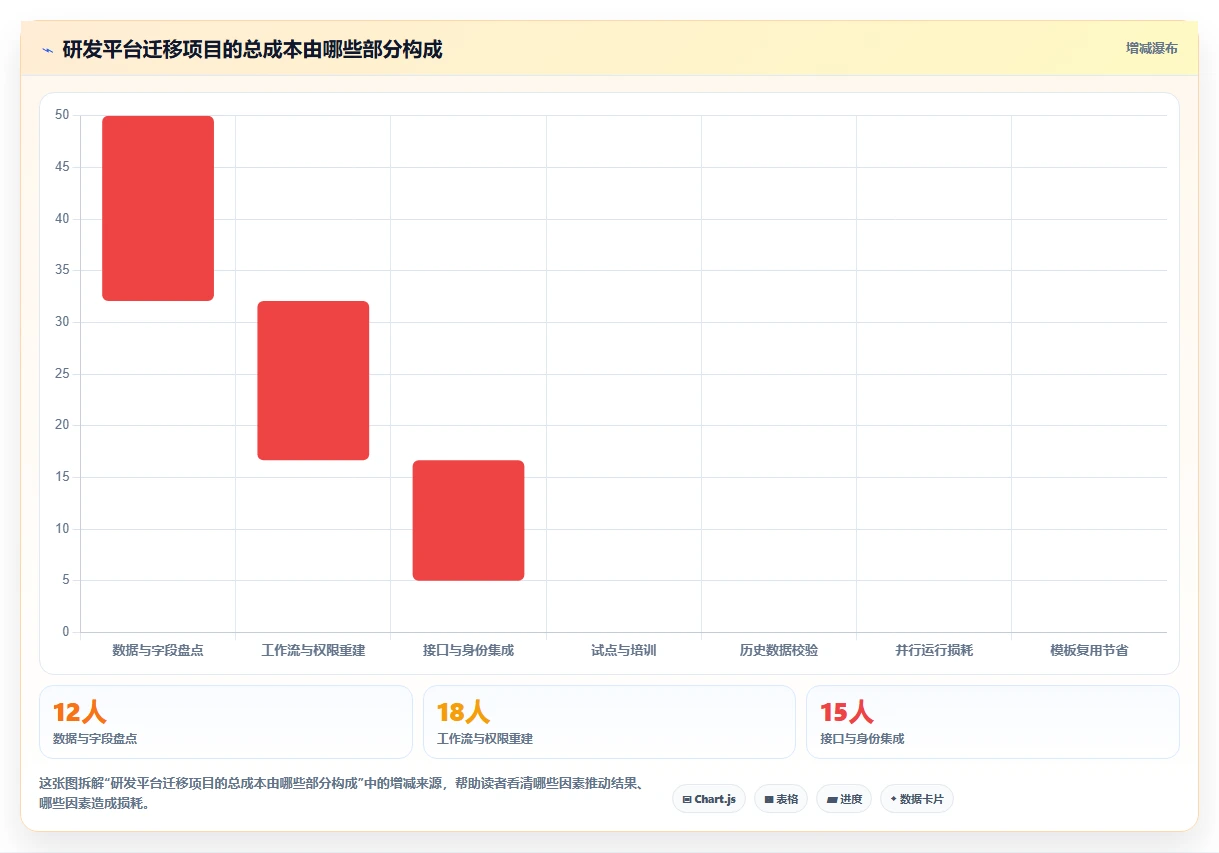Click the 表格 tag

coord(781,799)
